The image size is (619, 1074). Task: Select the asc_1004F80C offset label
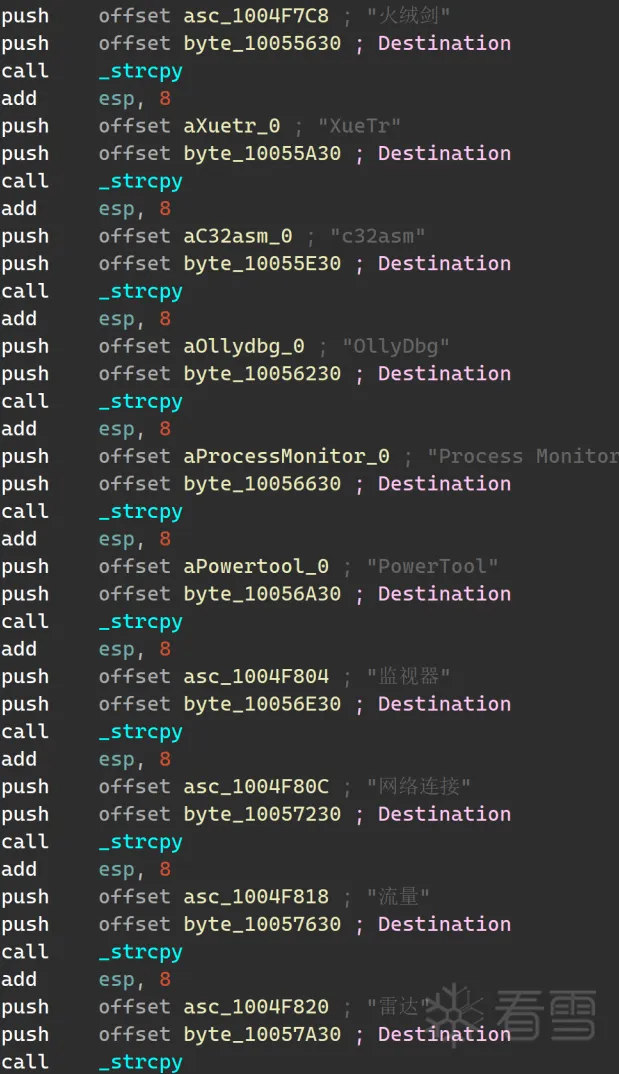[256, 787]
